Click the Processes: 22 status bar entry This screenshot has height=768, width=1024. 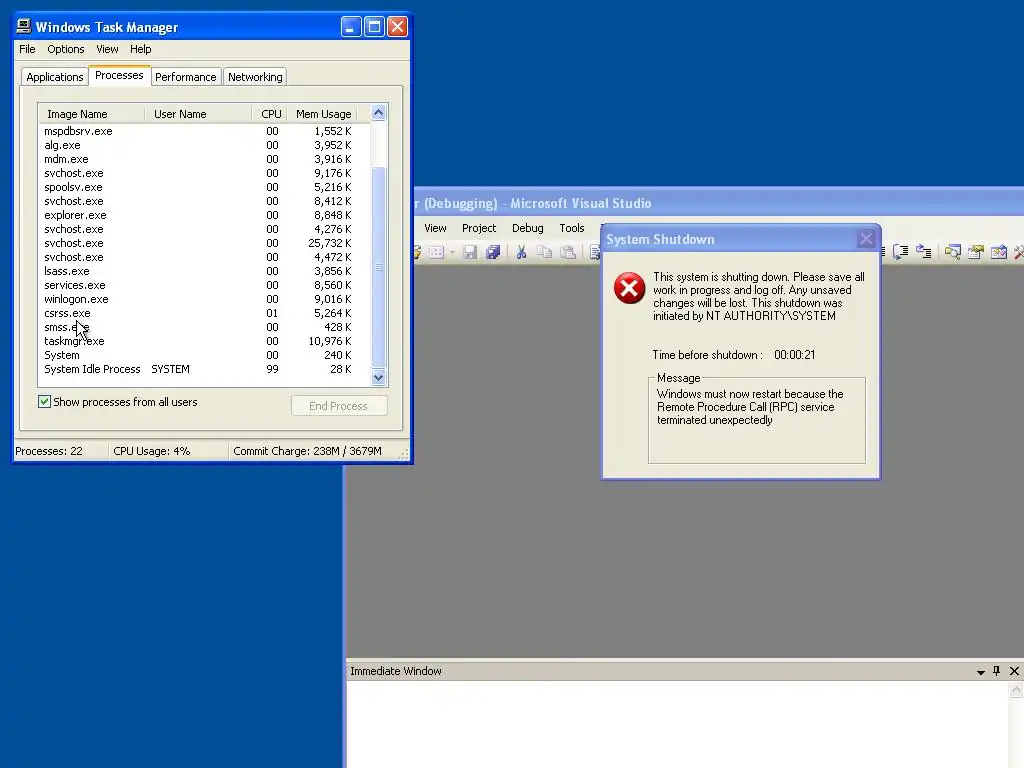61,451
